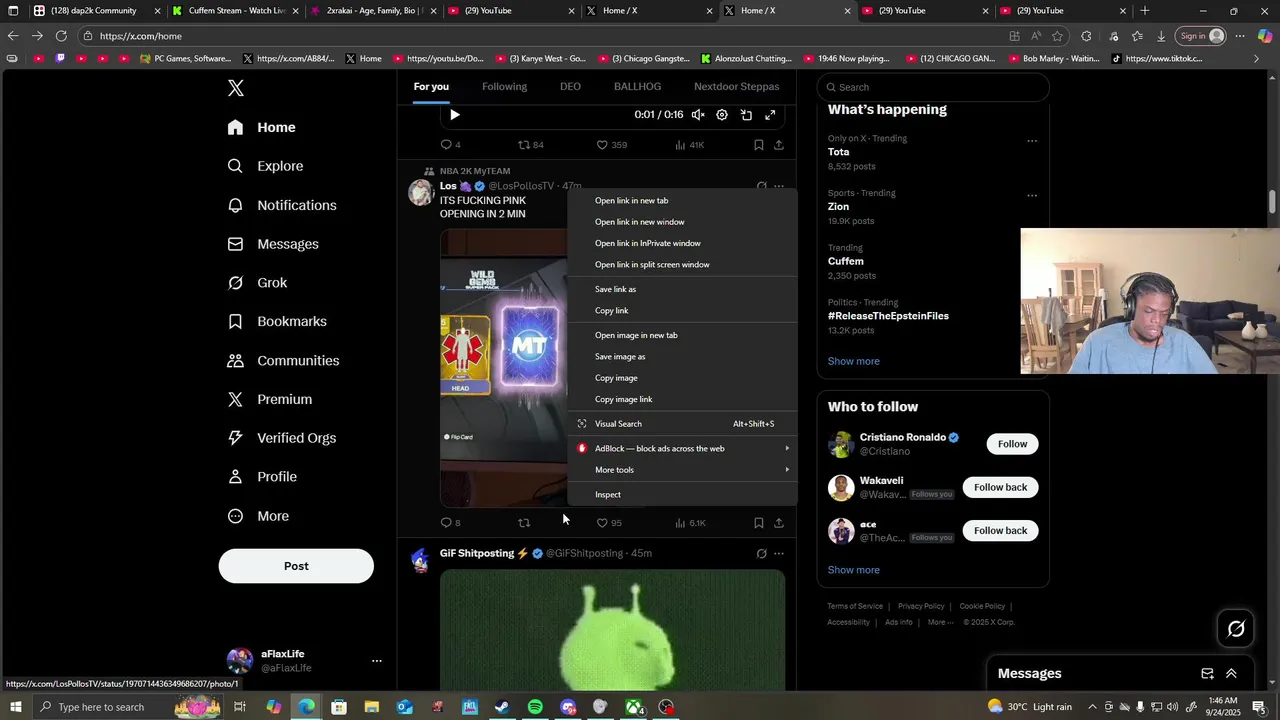The height and width of the screenshot is (720, 1280).
Task: Open Windows Start menu
Action: [15, 707]
